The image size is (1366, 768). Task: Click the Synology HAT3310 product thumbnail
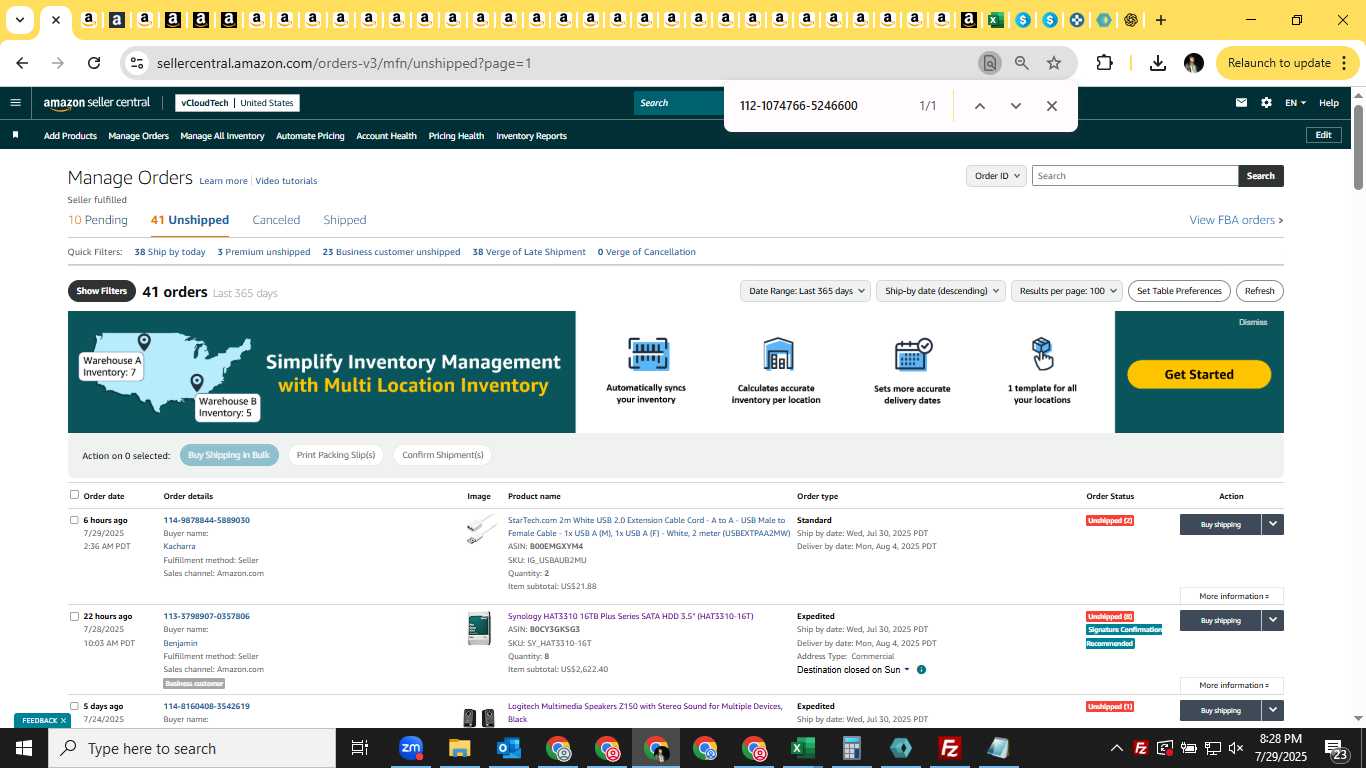pyautogui.click(x=479, y=628)
